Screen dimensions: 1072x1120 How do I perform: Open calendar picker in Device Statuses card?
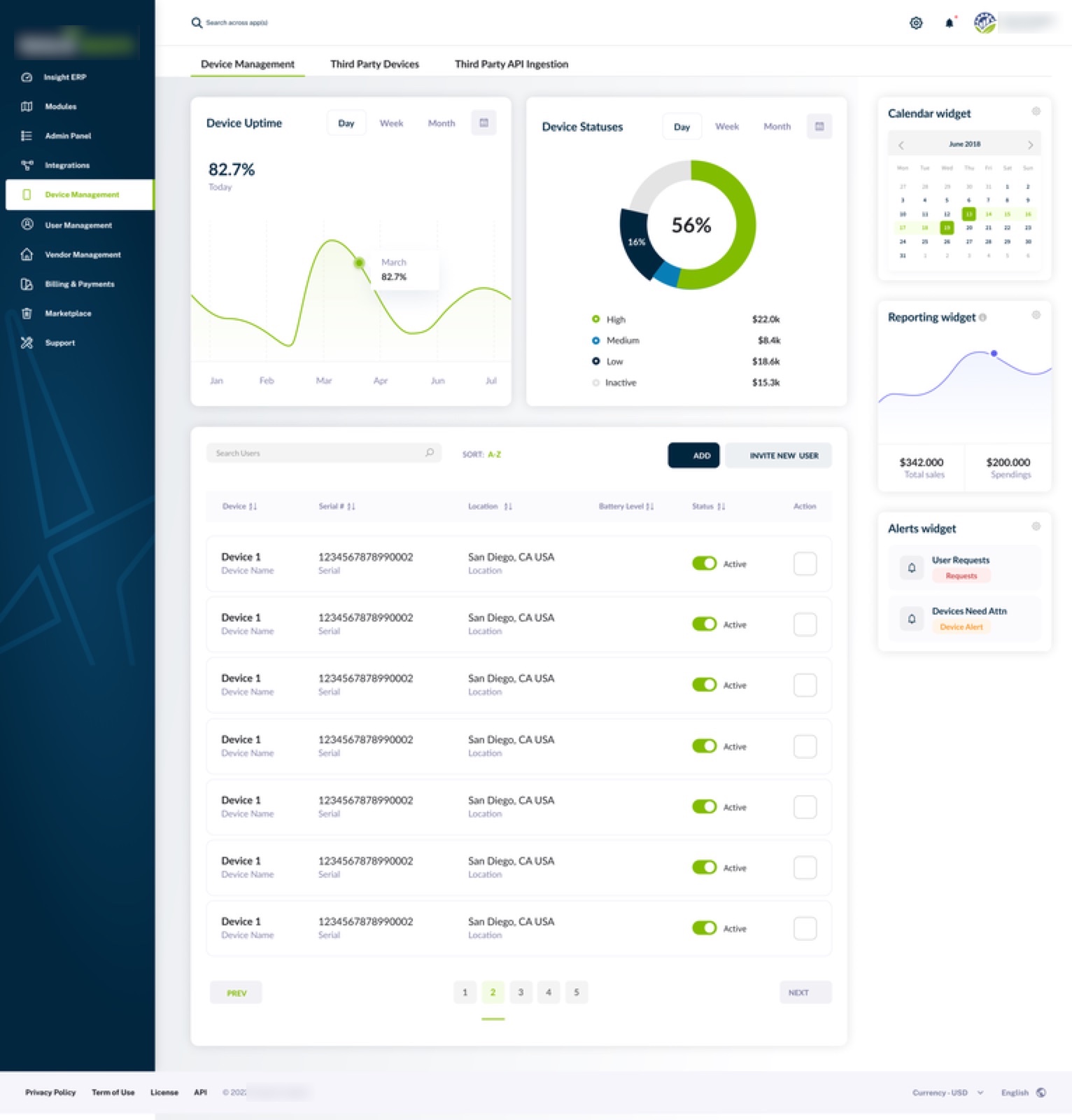coord(819,127)
